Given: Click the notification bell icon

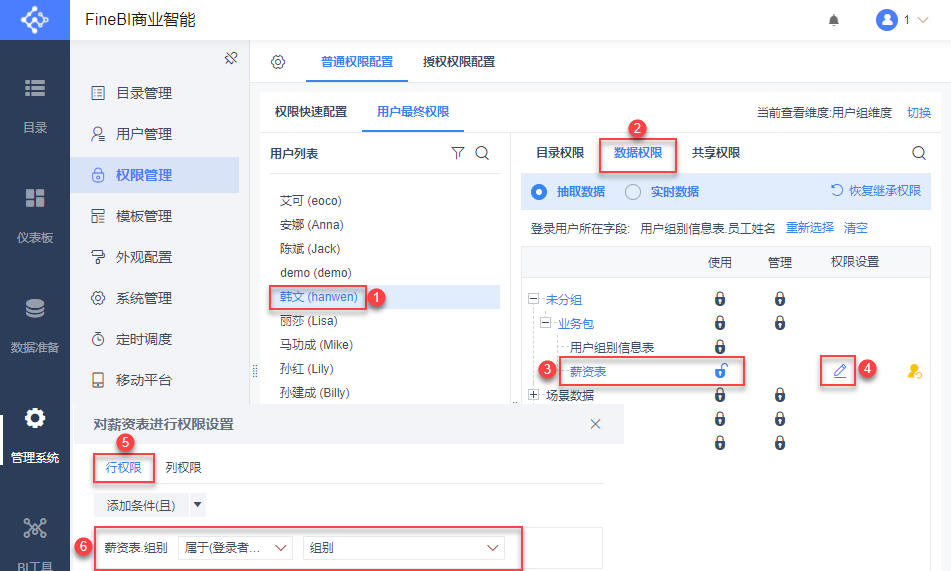Looking at the screenshot, I should (834, 20).
